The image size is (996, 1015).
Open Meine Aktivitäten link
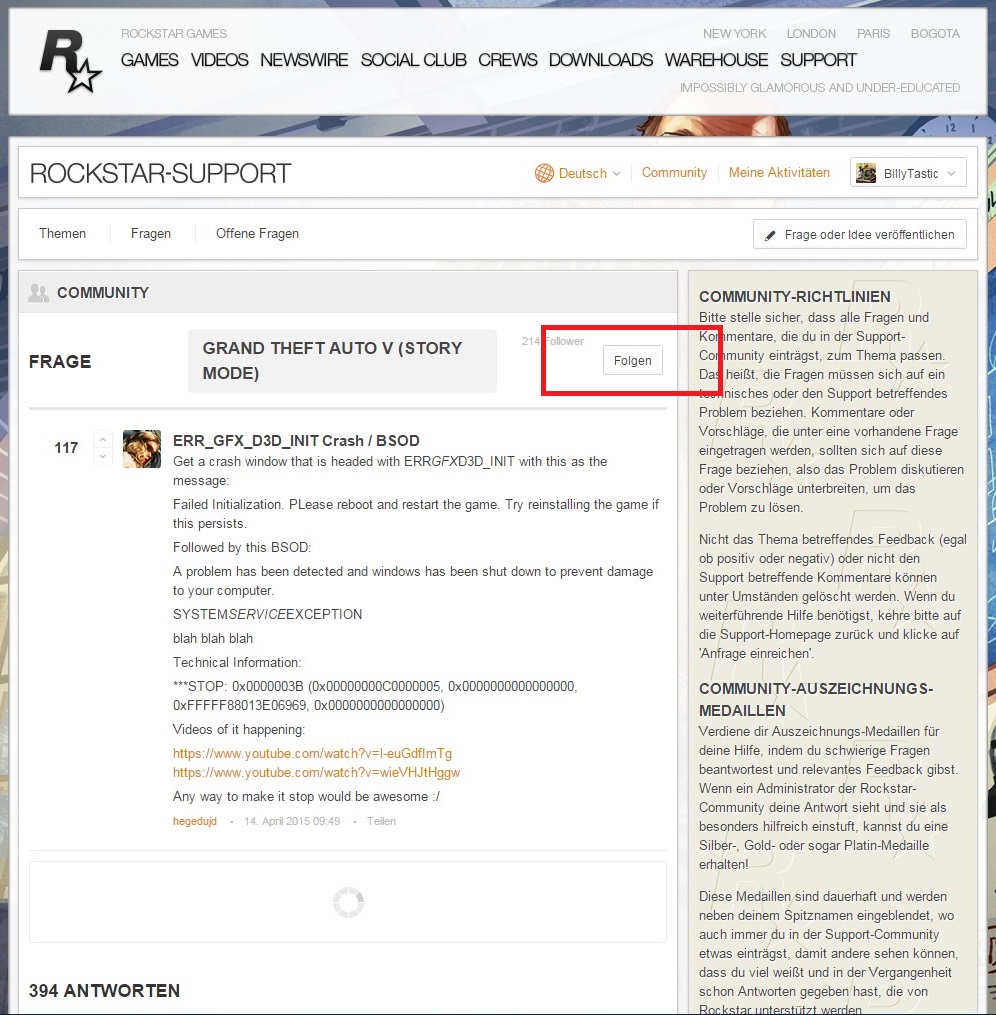pyautogui.click(x=779, y=173)
